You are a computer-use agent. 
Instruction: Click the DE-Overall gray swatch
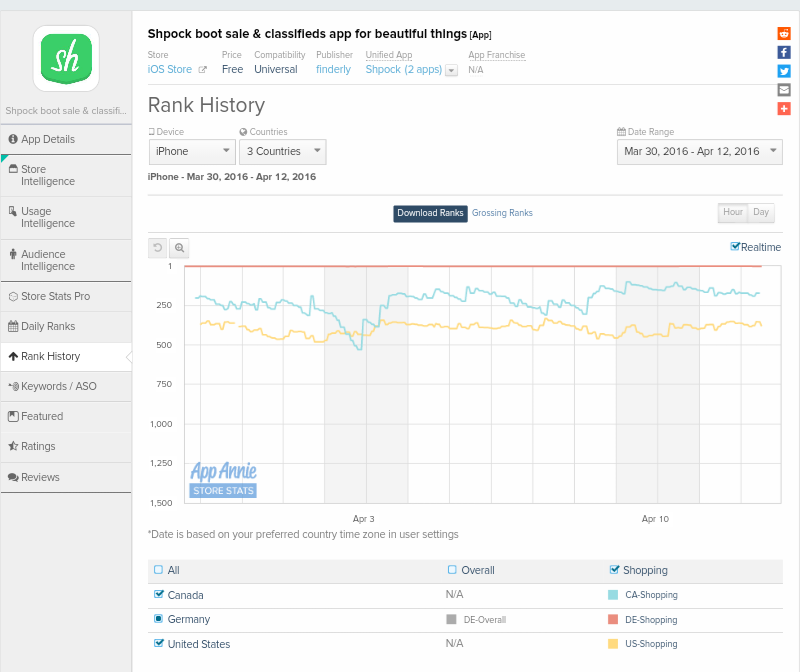pos(451,619)
